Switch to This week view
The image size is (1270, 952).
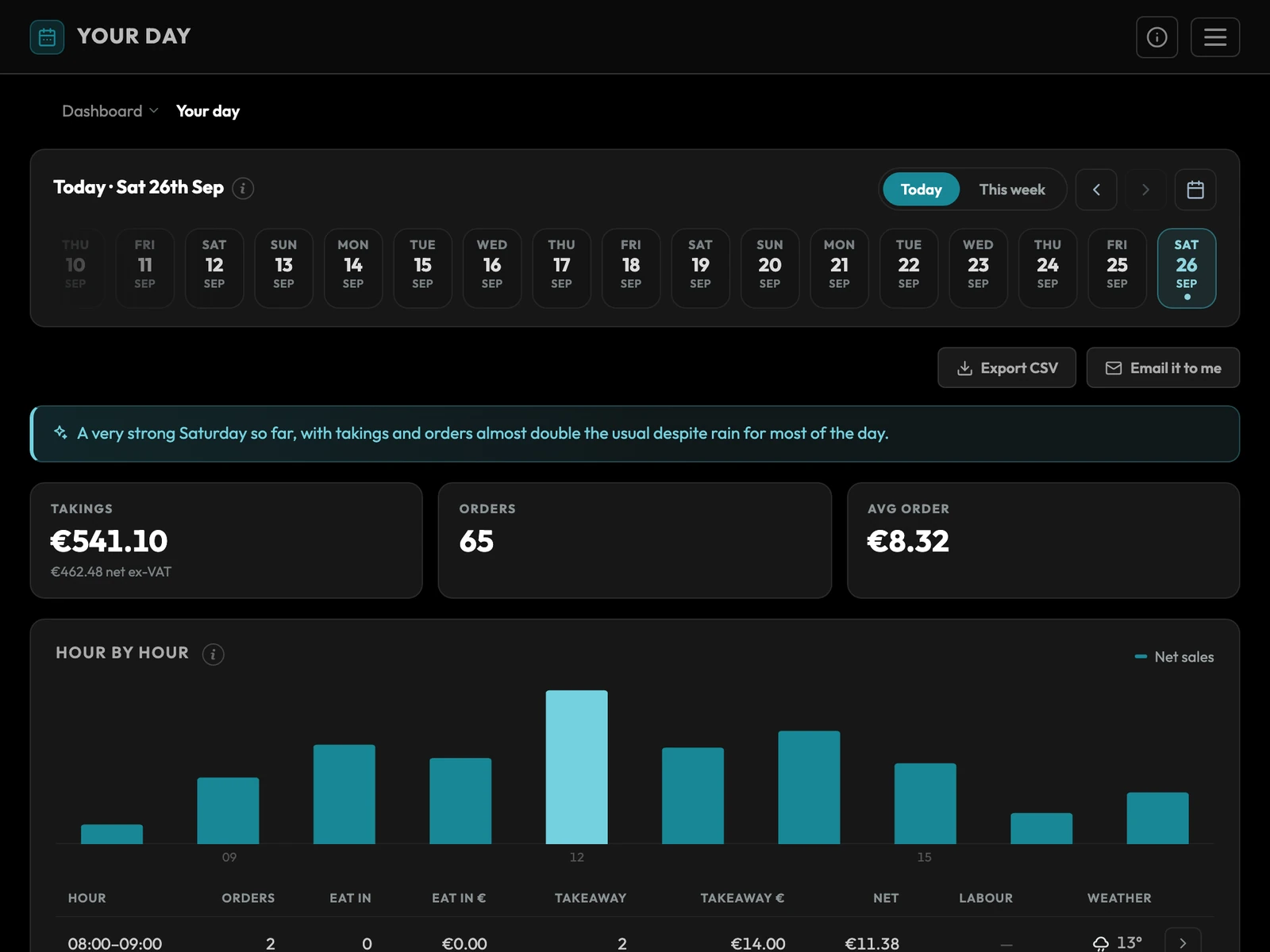pos(1012,190)
